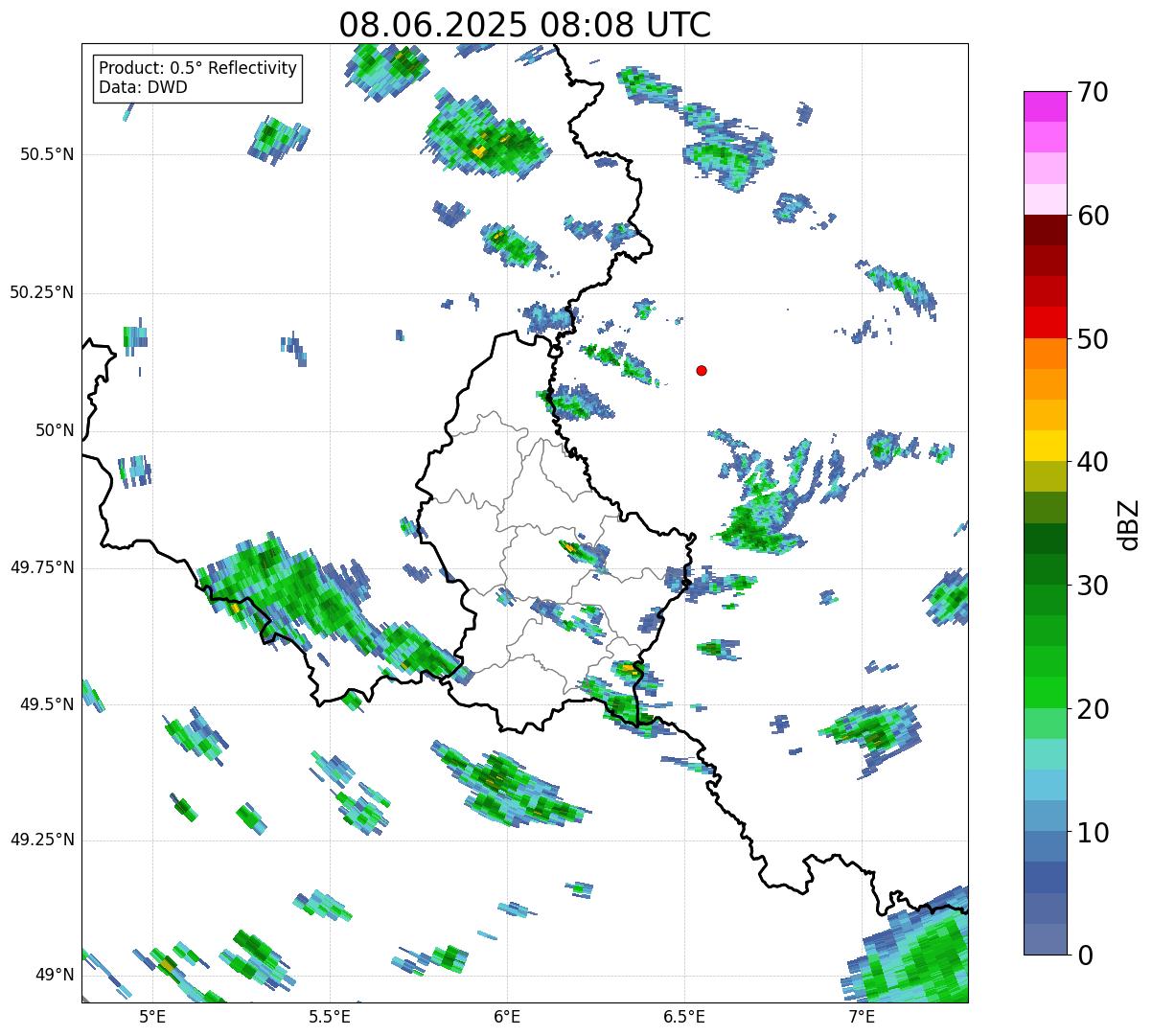Click the plot title '08.06.2025 08:08 UTC'
The height and width of the screenshot is (1036, 1152).
point(525,25)
